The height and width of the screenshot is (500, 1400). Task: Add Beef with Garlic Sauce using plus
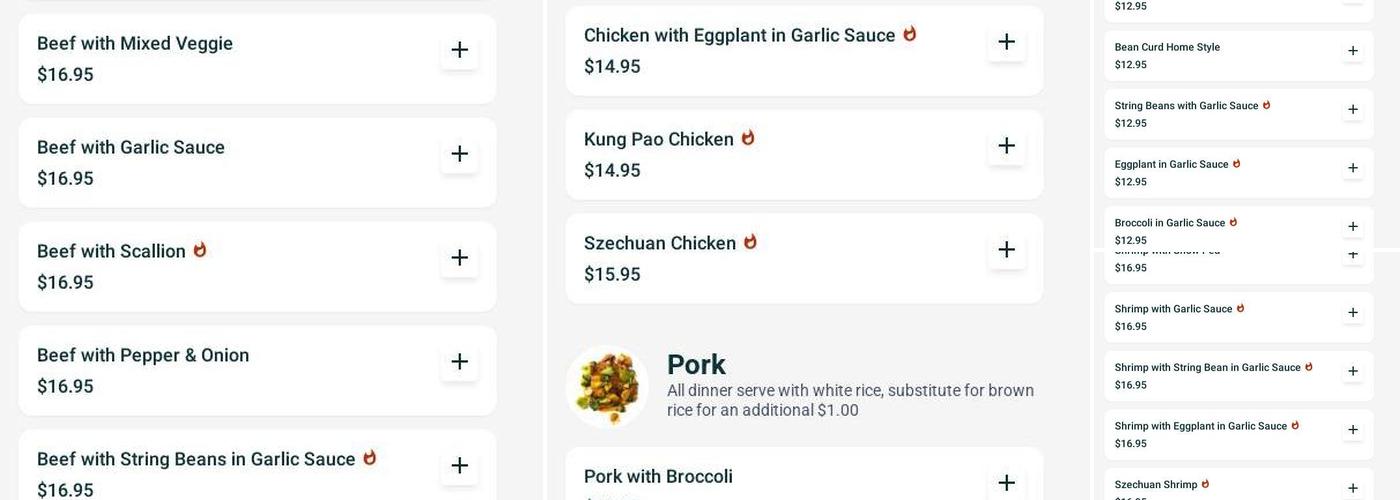click(x=460, y=154)
